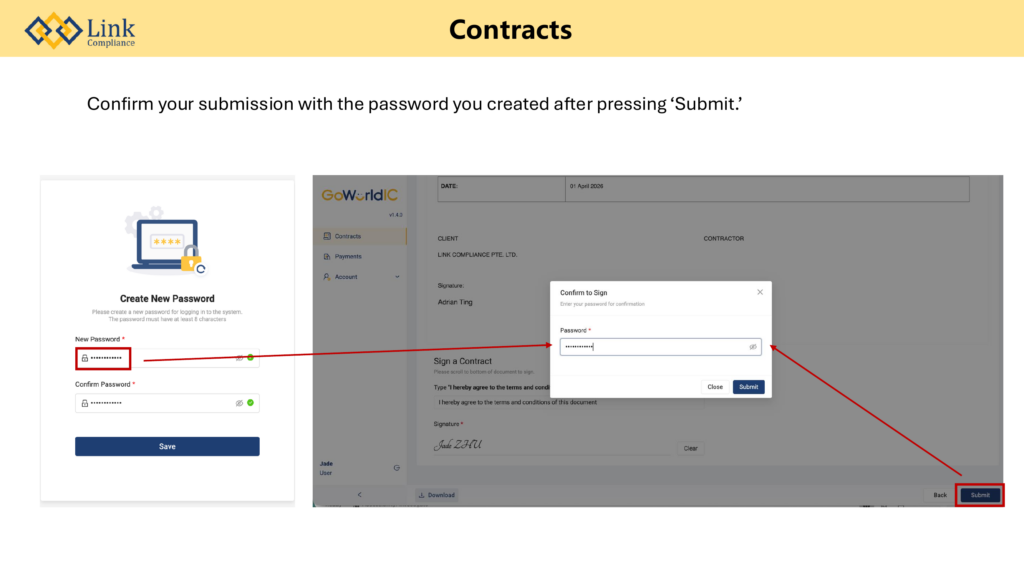Close the Confirm to Sign dialog with X
Viewport: 1024px width, 576px height.
(760, 292)
